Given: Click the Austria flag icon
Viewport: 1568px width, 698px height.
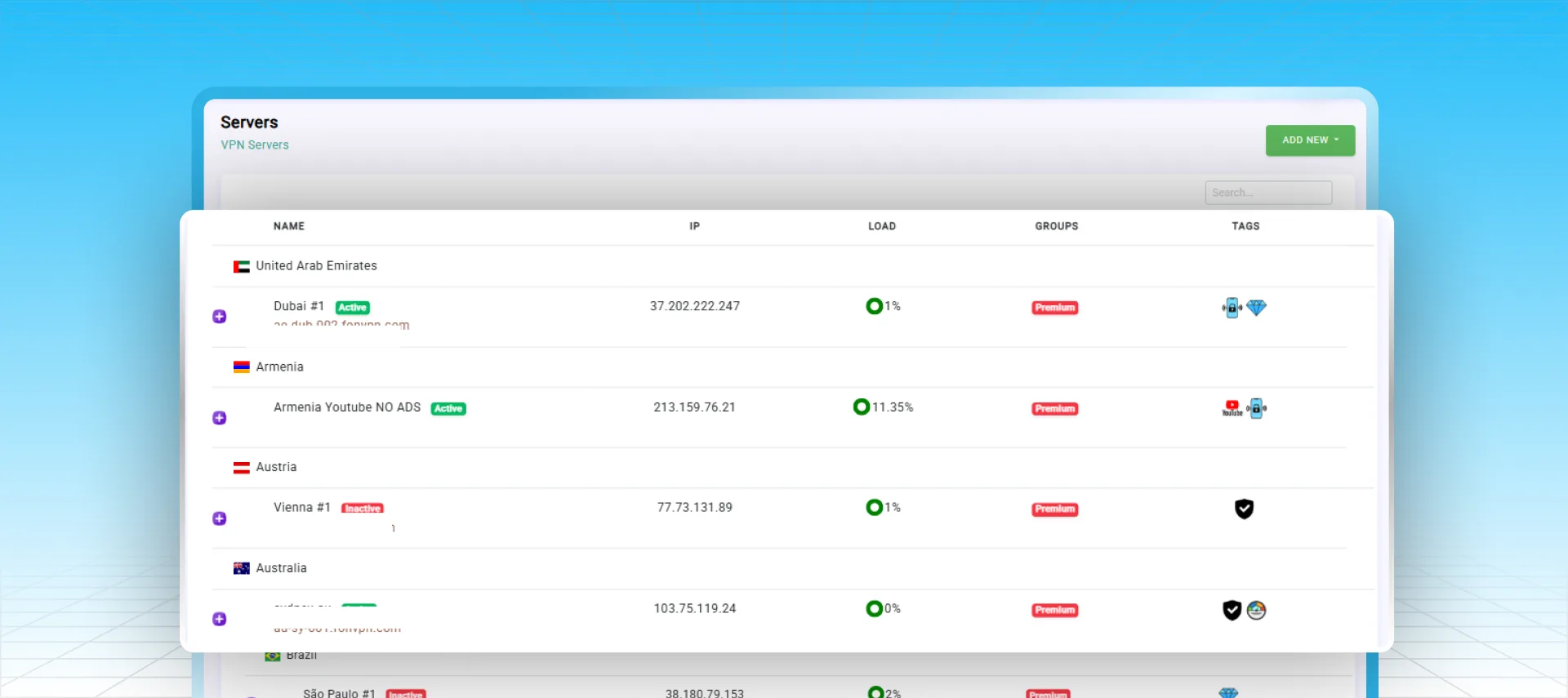Looking at the screenshot, I should [x=241, y=468].
